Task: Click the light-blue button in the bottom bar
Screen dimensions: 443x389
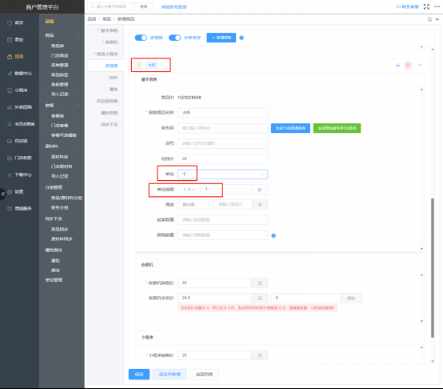Action: (170, 374)
